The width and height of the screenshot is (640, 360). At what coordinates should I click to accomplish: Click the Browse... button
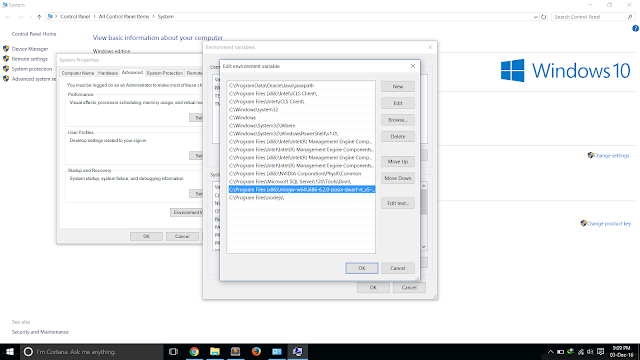tap(398, 120)
